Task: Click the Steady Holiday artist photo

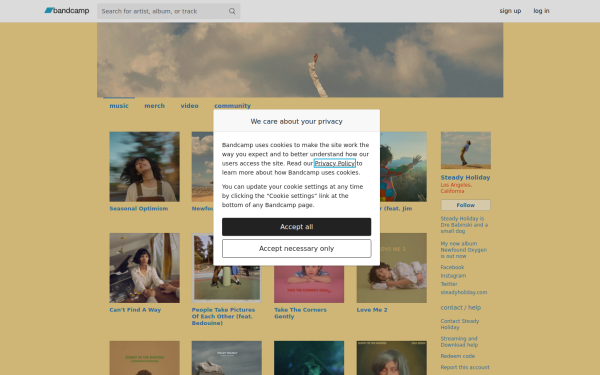Action: point(465,150)
